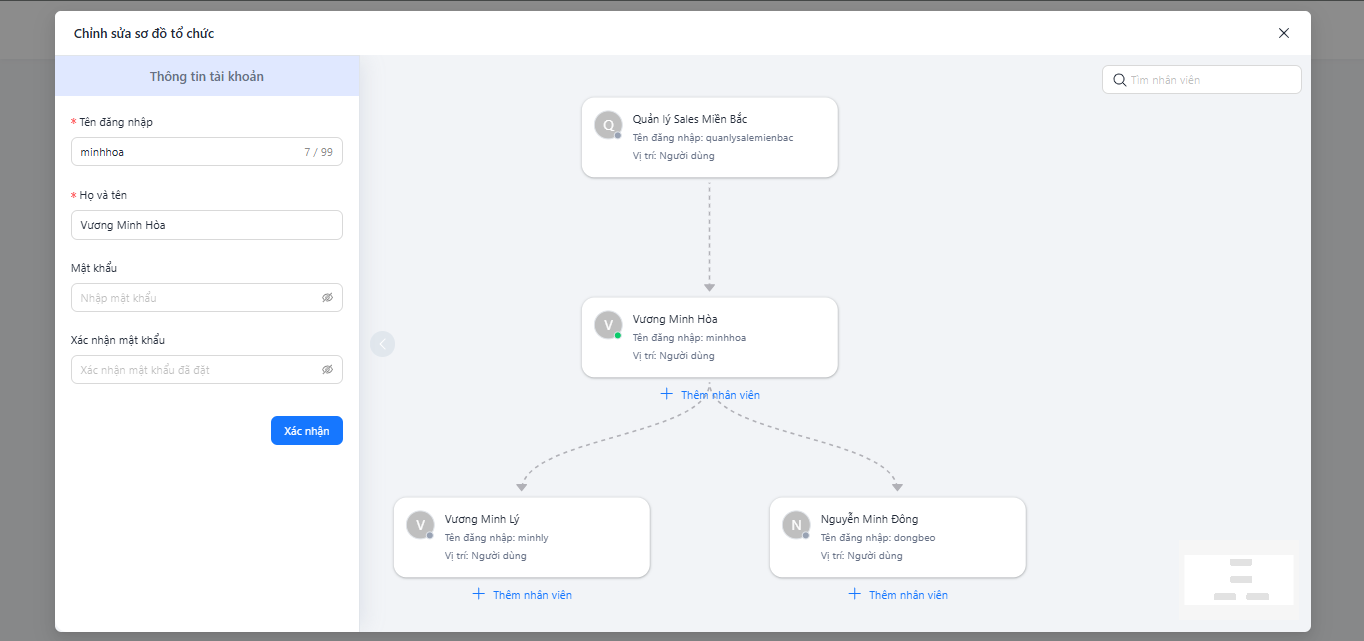Click the Q avatar of Quản lý Sales Miền Bắc
This screenshot has width=1364, height=641.
pyautogui.click(x=608, y=125)
